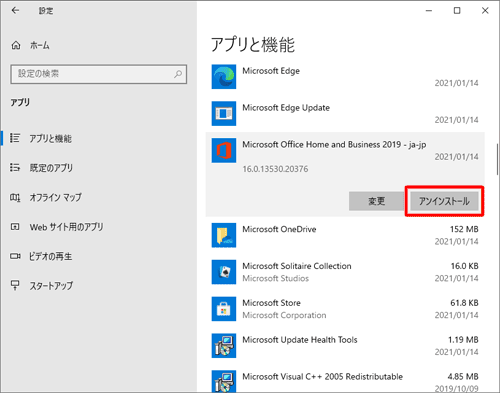The width and height of the screenshot is (500, 393).
Task: Click the Microsoft Office app icon
Action: click(224, 150)
